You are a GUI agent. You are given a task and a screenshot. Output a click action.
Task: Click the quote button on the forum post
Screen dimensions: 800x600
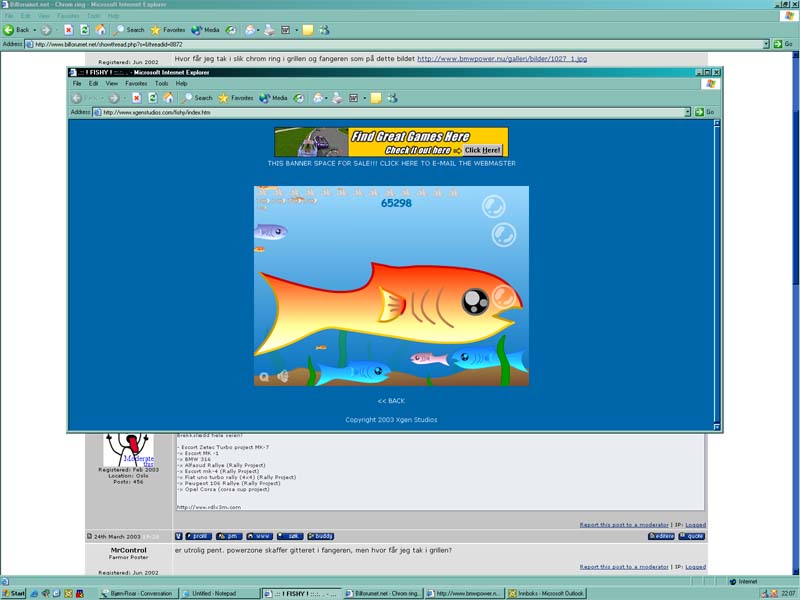pos(691,536)
